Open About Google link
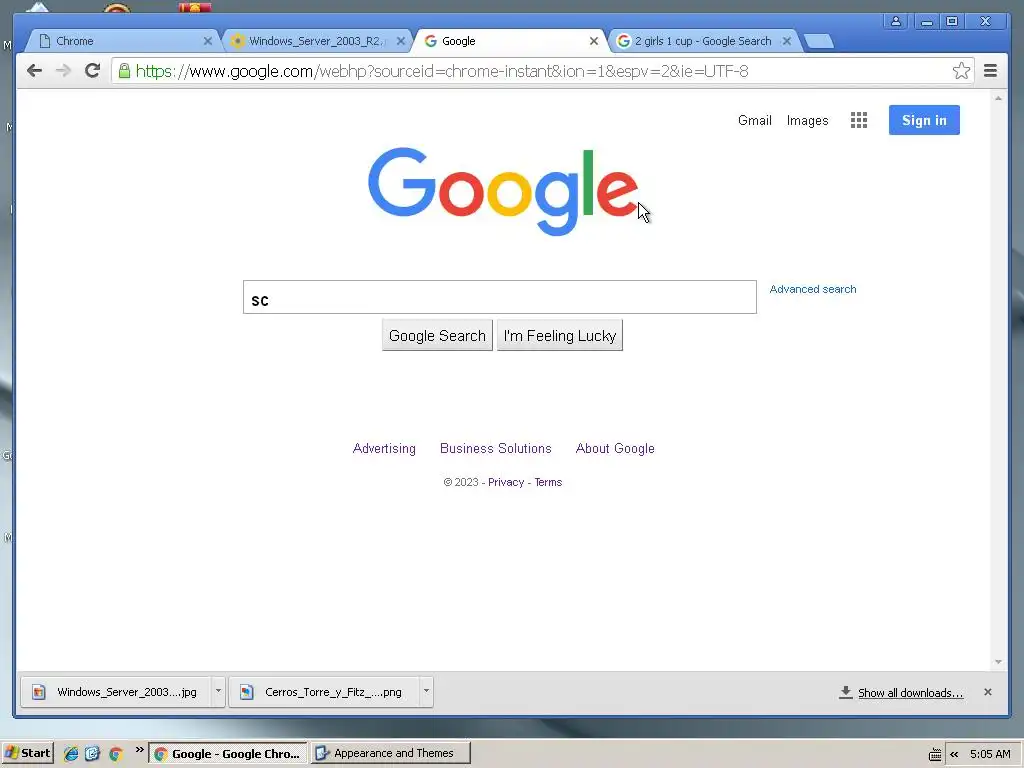The width and height of the screenshot is (1024, 768). tap(615, 449)
